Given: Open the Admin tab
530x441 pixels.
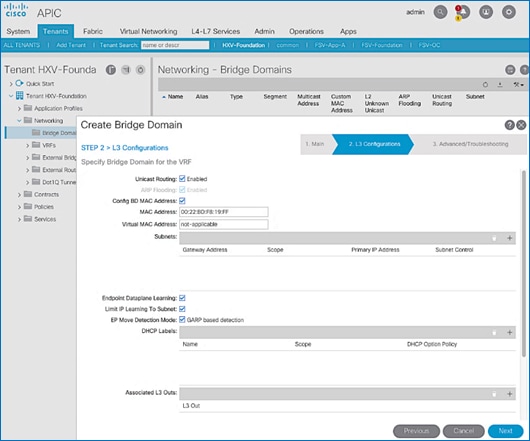Looking at the screenshot, I should tap(264, 31).
